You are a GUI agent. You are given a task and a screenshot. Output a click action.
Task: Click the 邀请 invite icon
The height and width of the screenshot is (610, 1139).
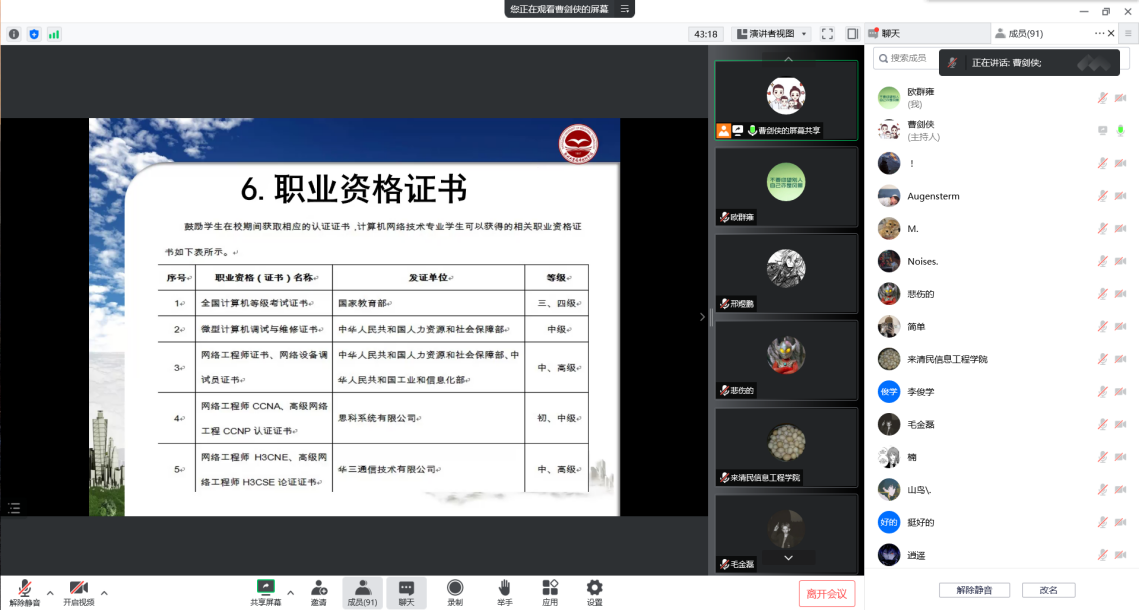click(318, 588)
